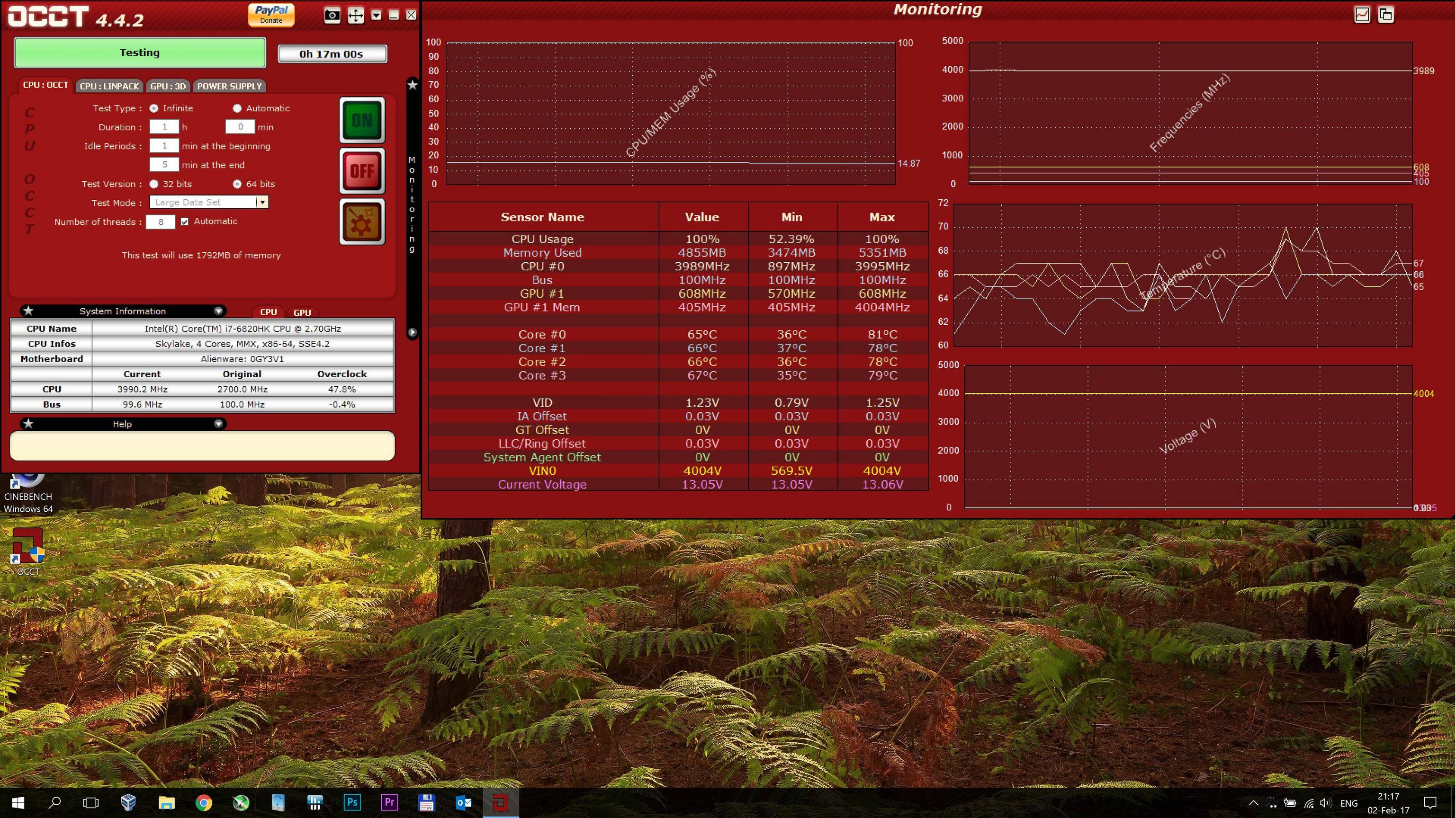Select the Infinite test type radio
Viewport: 1456px width, 818px height.
(x=154, y=108)
